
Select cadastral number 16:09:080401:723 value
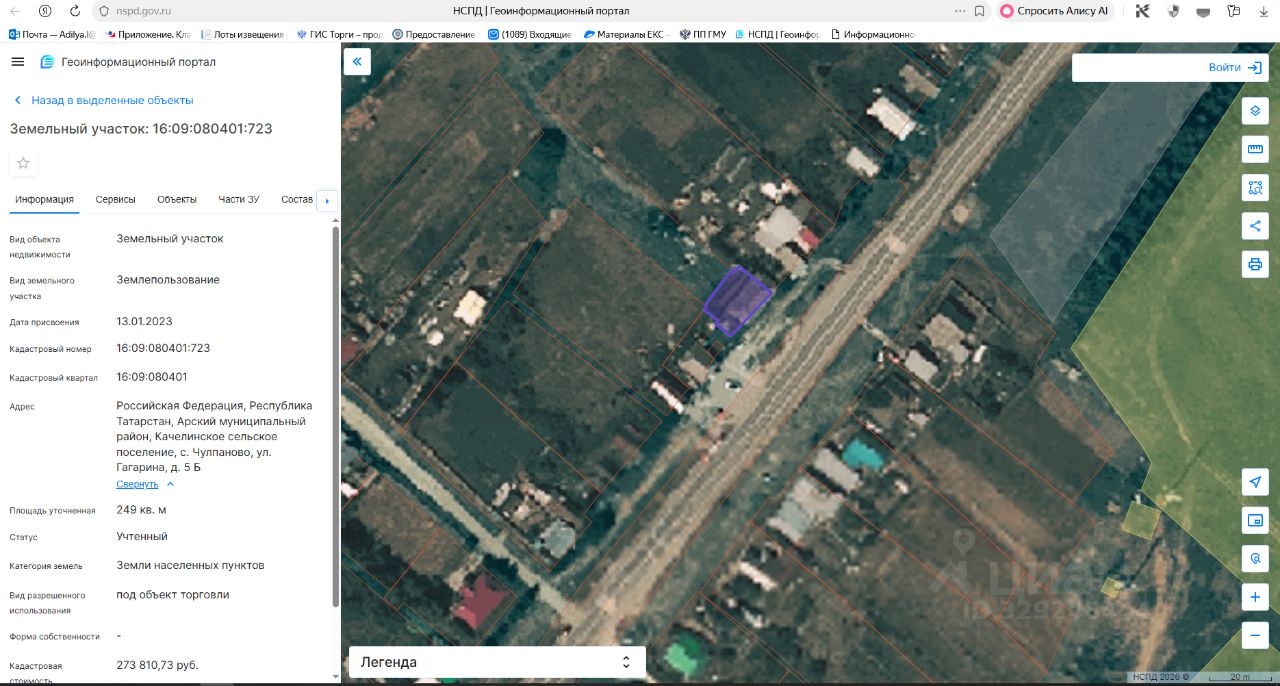(x=163, y=348)
